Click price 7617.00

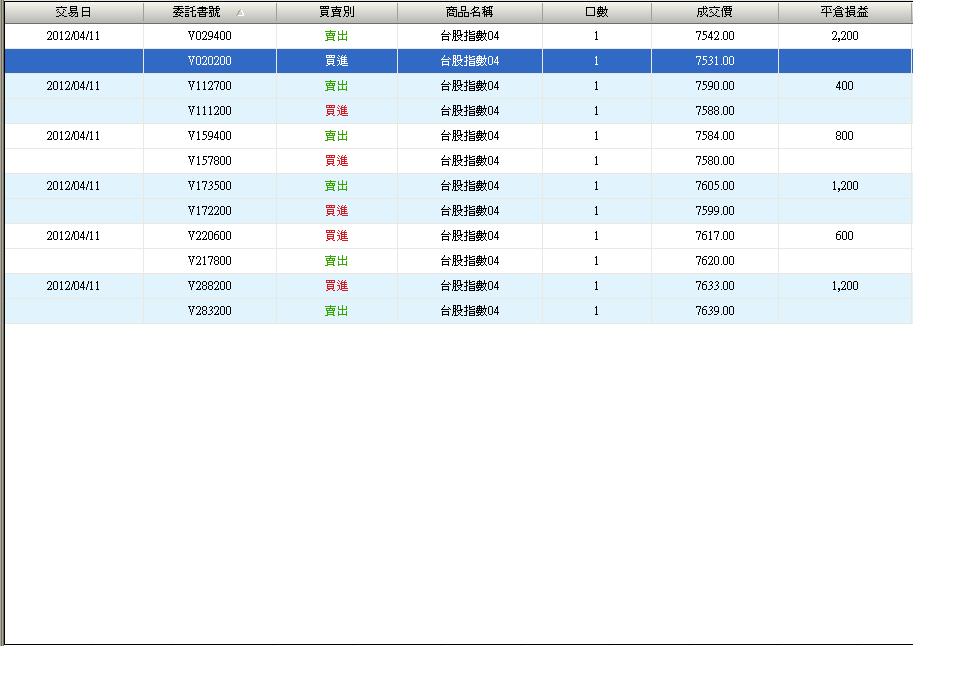715,236
